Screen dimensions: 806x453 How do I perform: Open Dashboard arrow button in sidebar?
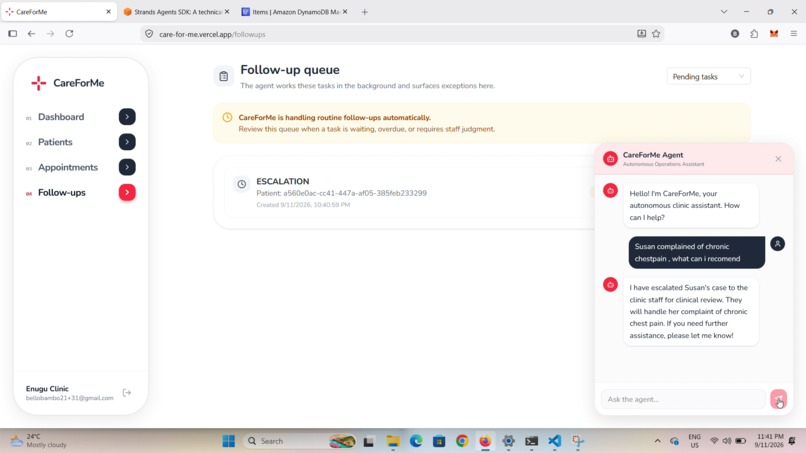coord(127,117)
